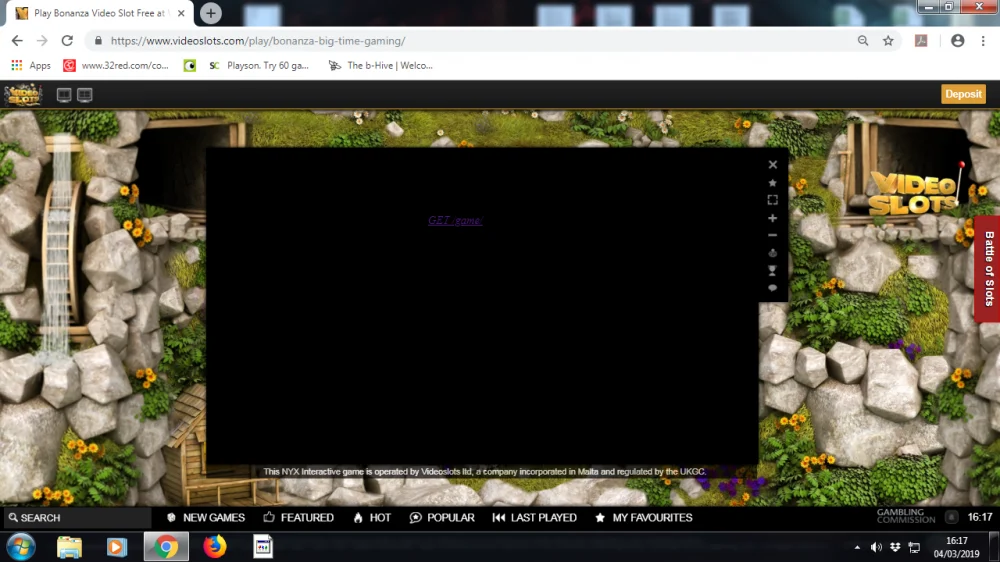Click the browser forward arrow
The width and height of the screenshot is (1000, 562).
click(42, 41)
